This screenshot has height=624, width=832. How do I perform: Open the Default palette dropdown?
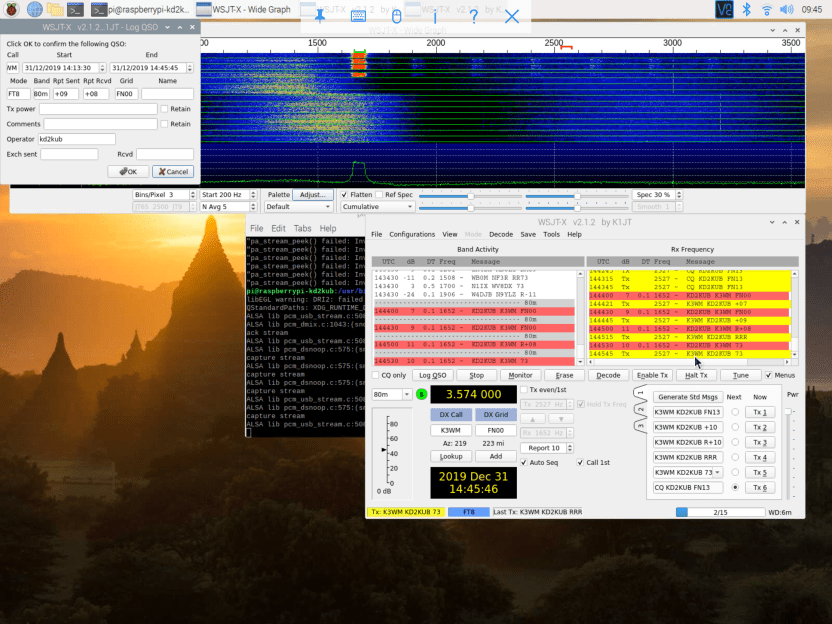click(297, 207)
